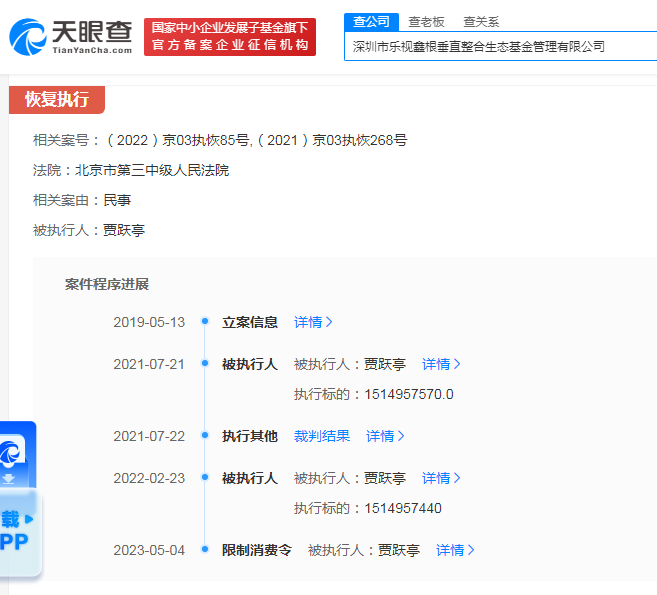Open 详情 for 执行其他 2021-07-22
Image resolution: width=657 pixels, height=595 pixels.
385,436
